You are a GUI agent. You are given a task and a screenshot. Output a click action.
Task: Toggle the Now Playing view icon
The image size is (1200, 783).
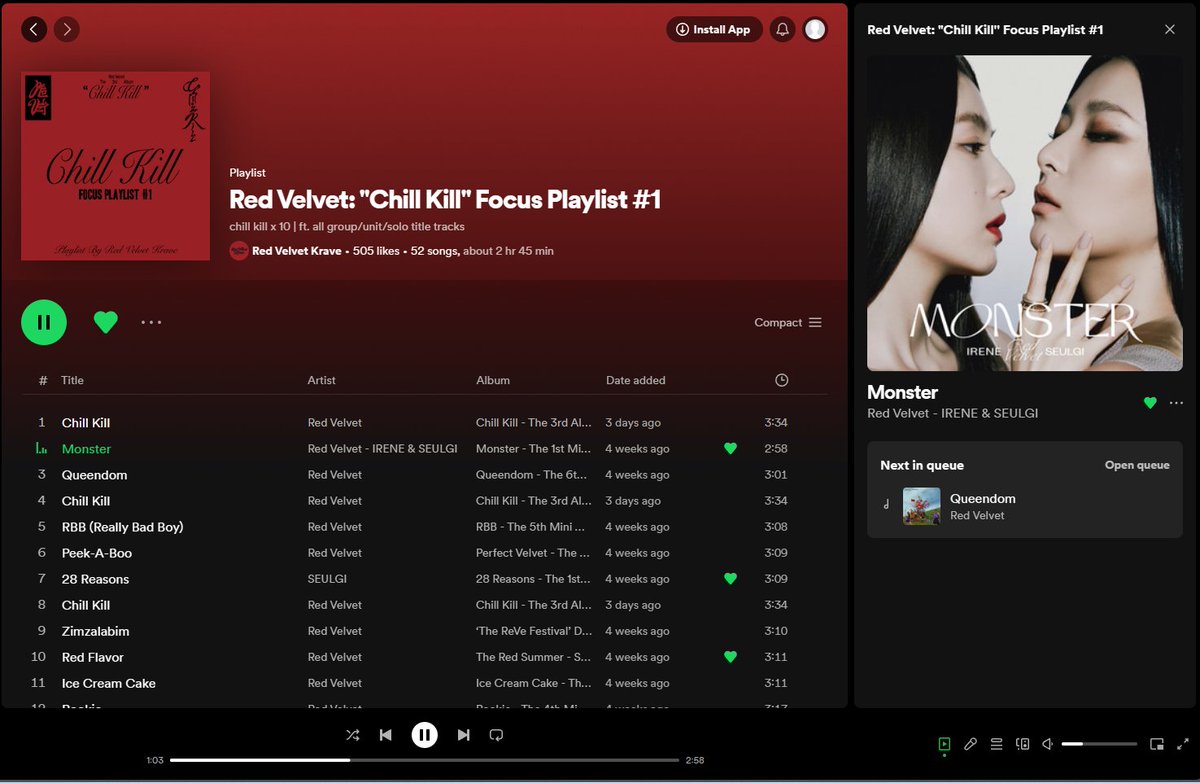pos(944,744)
